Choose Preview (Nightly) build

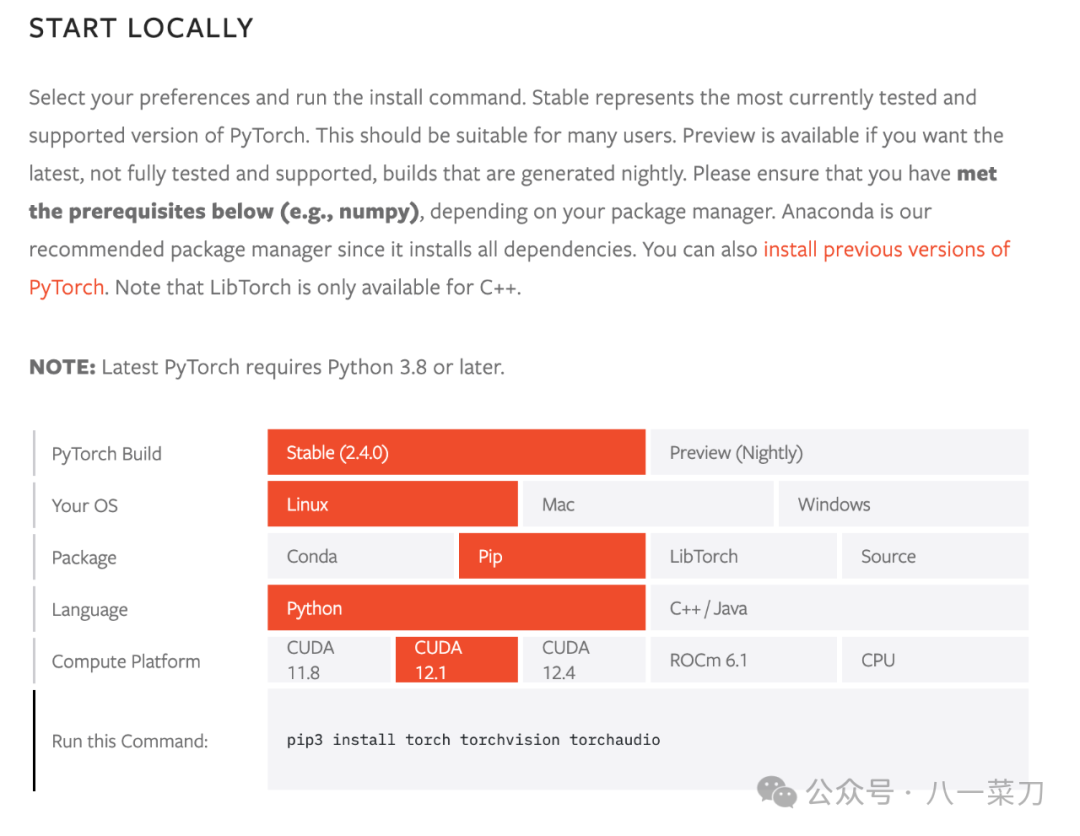pyautogui.click(x=838, y=452)
